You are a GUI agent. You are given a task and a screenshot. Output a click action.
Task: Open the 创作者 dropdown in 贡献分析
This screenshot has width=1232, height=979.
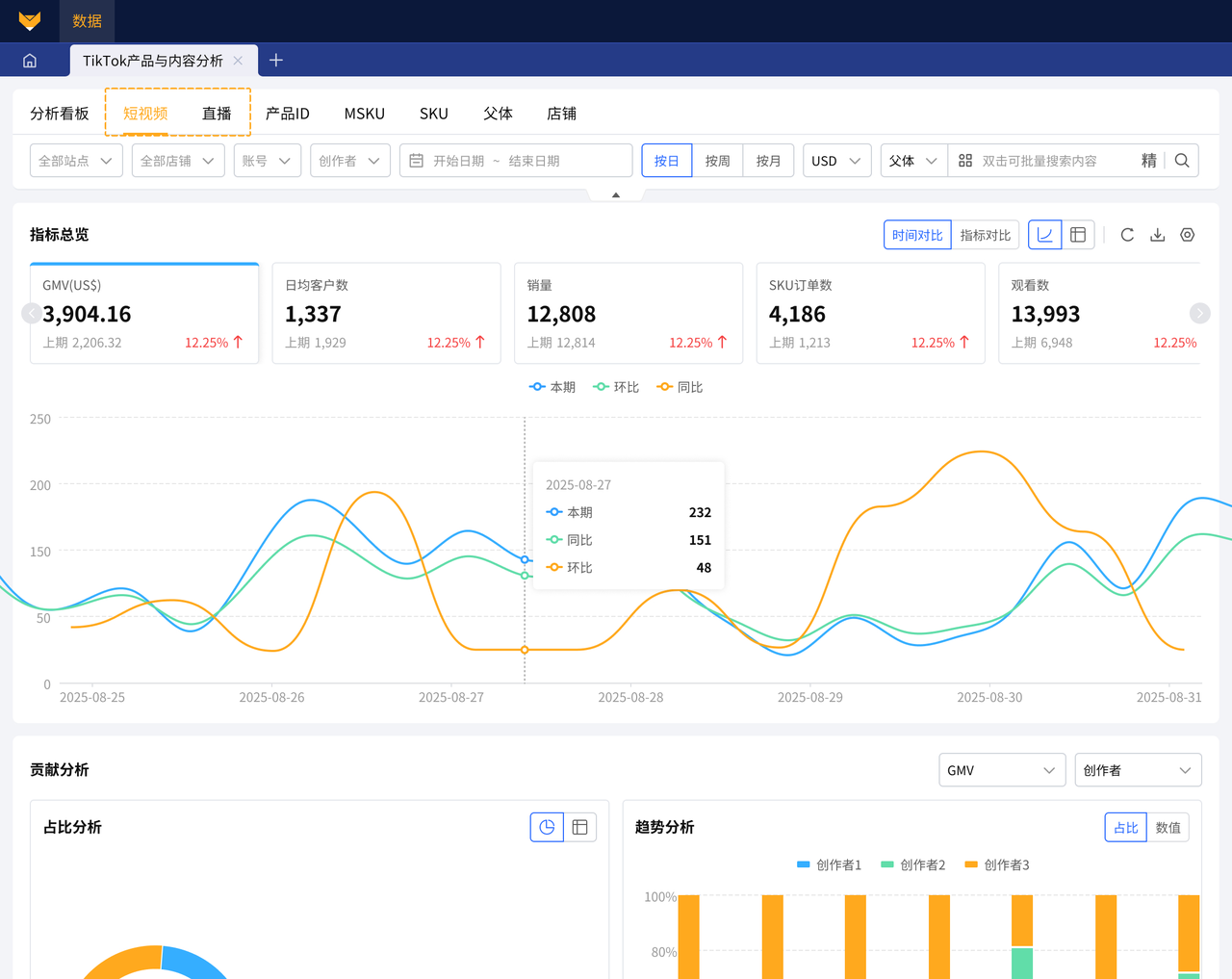(1139, 770)
